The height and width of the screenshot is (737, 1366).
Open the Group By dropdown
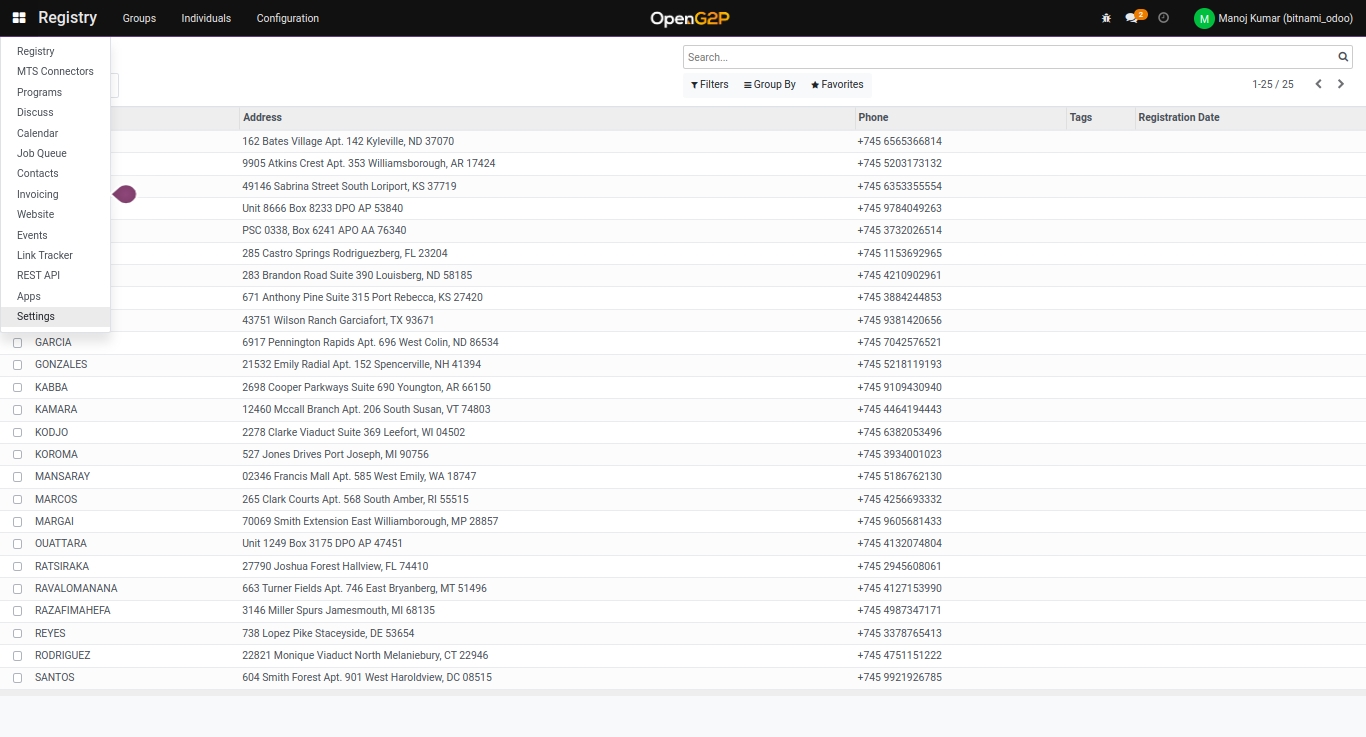click(770, 85)
